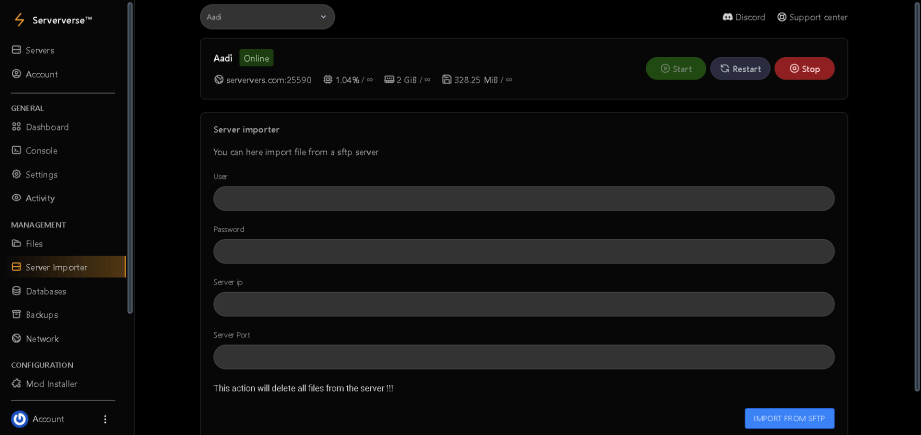Open account options three-dot menu
The width and height of the screenshot is (921, 435).
pos(105,419)
